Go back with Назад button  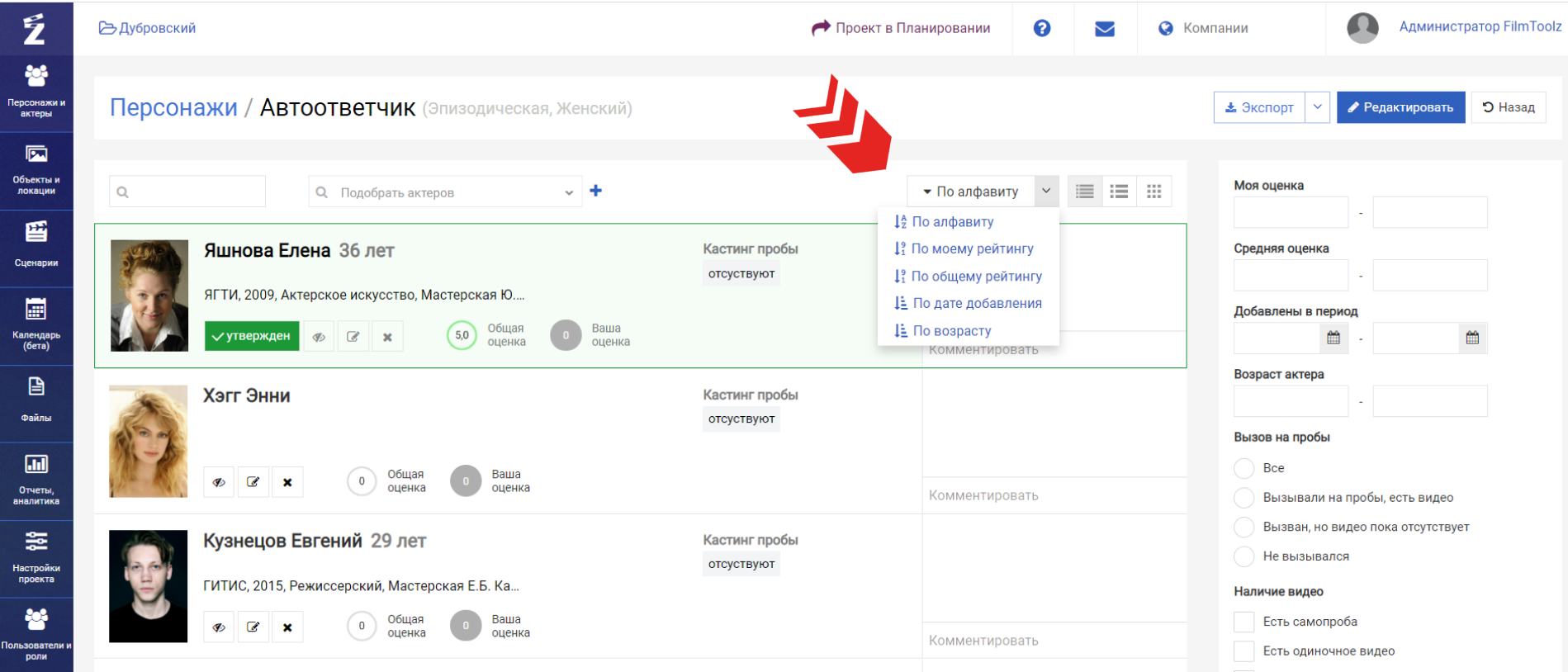(x=1509, y=107)
